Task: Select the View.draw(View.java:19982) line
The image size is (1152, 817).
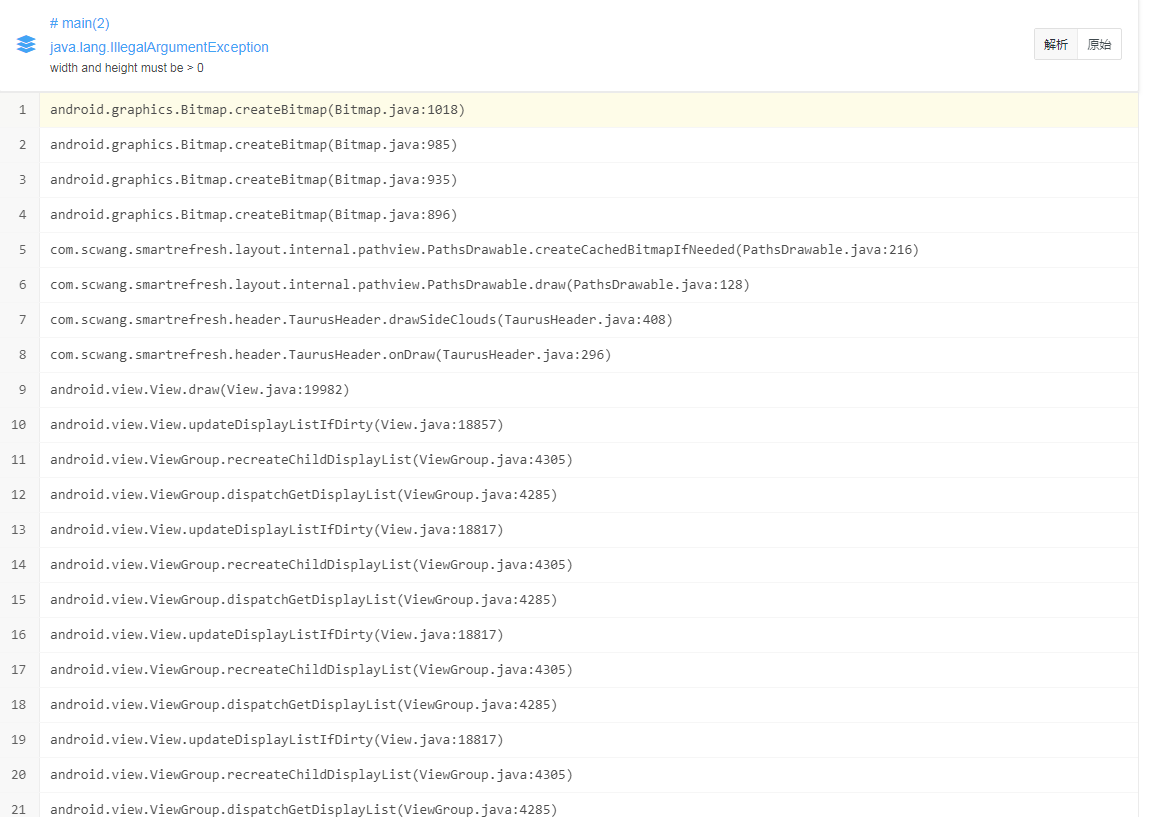Action: click(588, 390)
